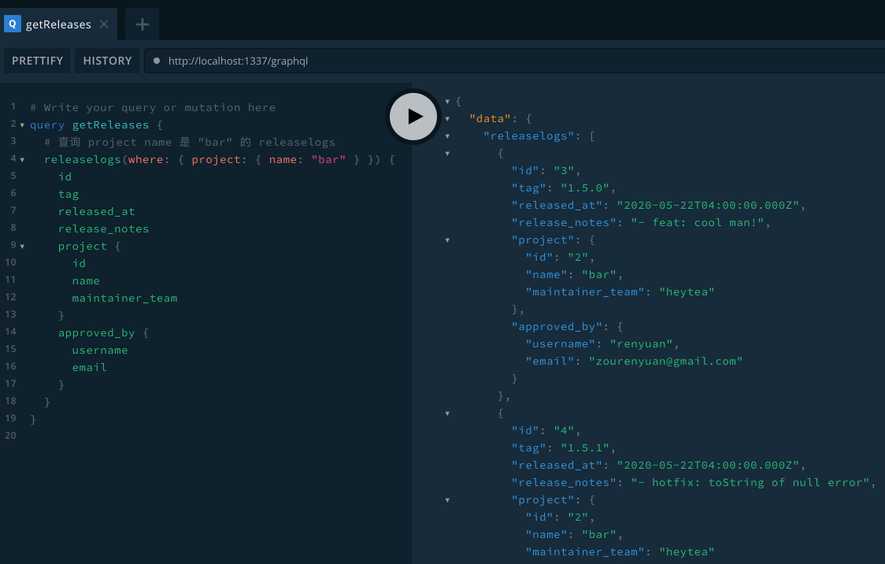
Task: Click the status dot before the URL
Action: tap(156, 60)
